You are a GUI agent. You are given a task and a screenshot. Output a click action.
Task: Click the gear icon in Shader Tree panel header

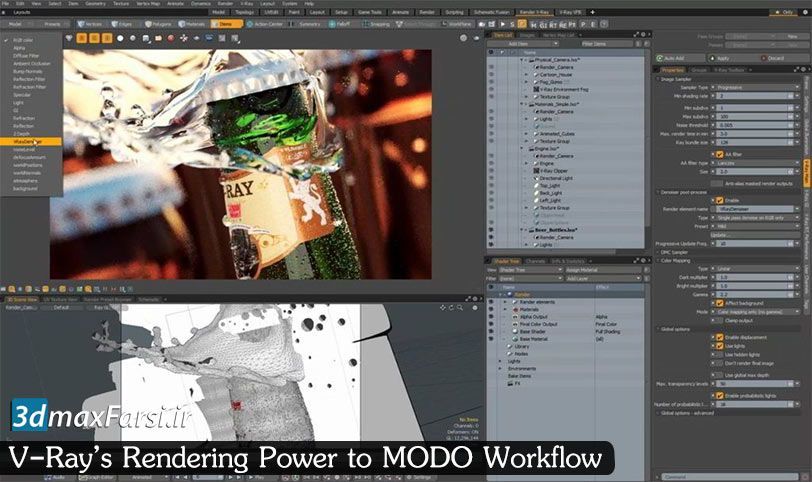pos(643,260)
